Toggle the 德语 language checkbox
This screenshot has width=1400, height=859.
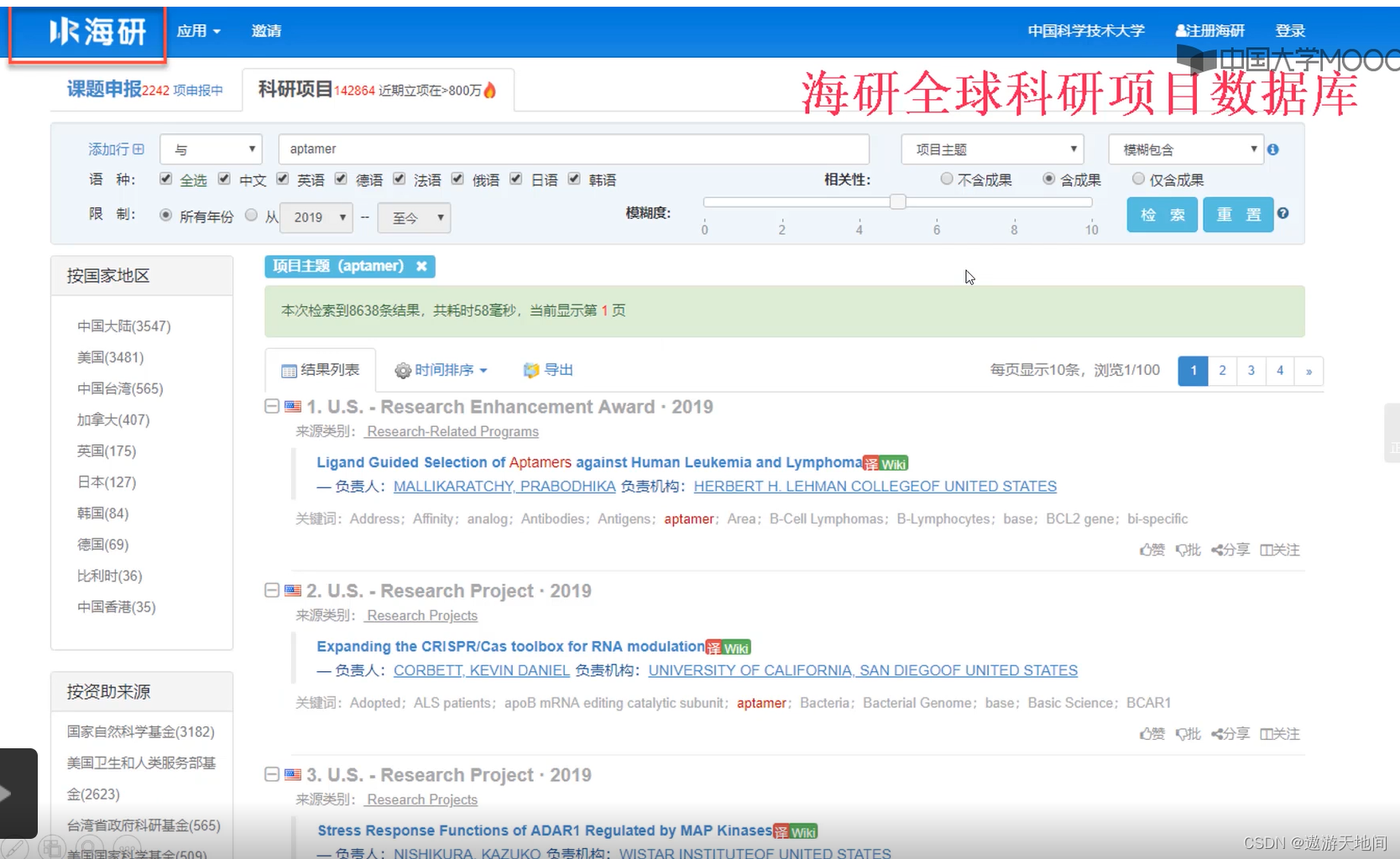click(x=341, y=179)
